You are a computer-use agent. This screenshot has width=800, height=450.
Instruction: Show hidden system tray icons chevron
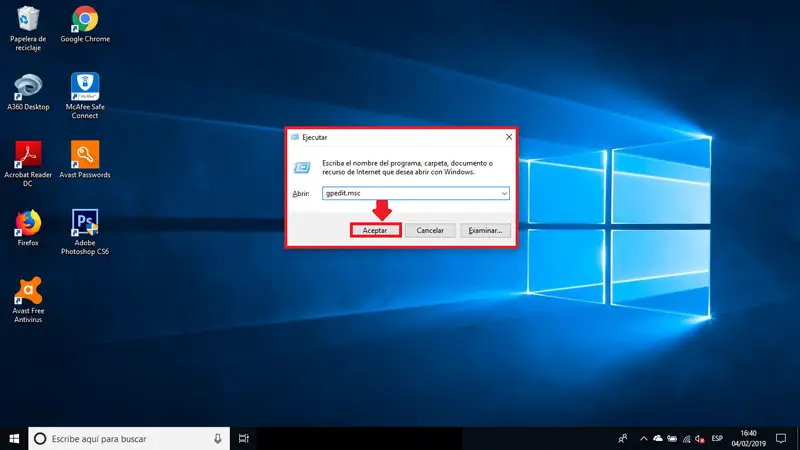[643, 438]
